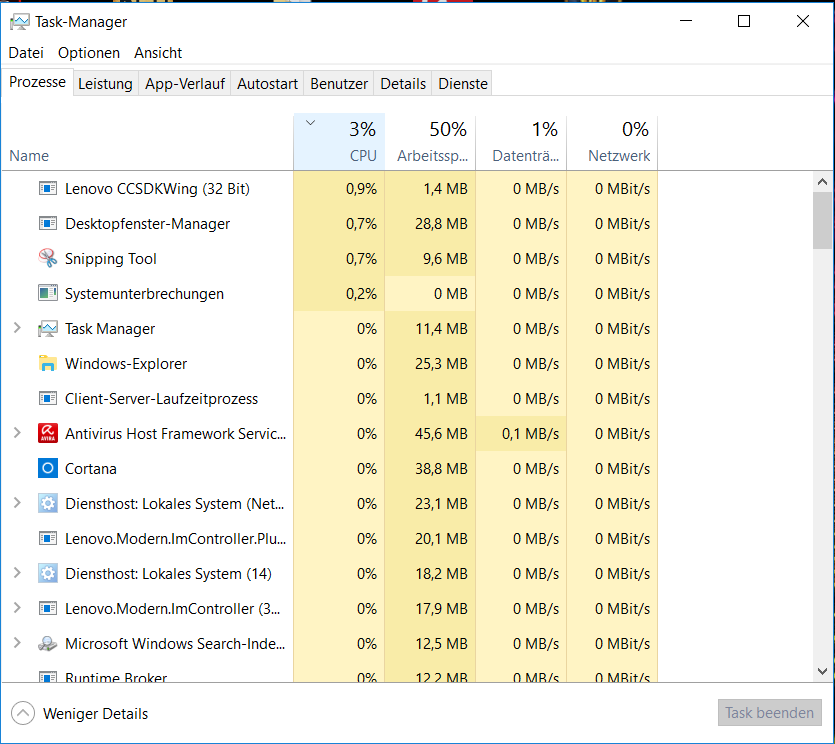This screenshot has height=744, width=835.
Task: Click the 28,8 MB memory value
Action: pos(441,224)
